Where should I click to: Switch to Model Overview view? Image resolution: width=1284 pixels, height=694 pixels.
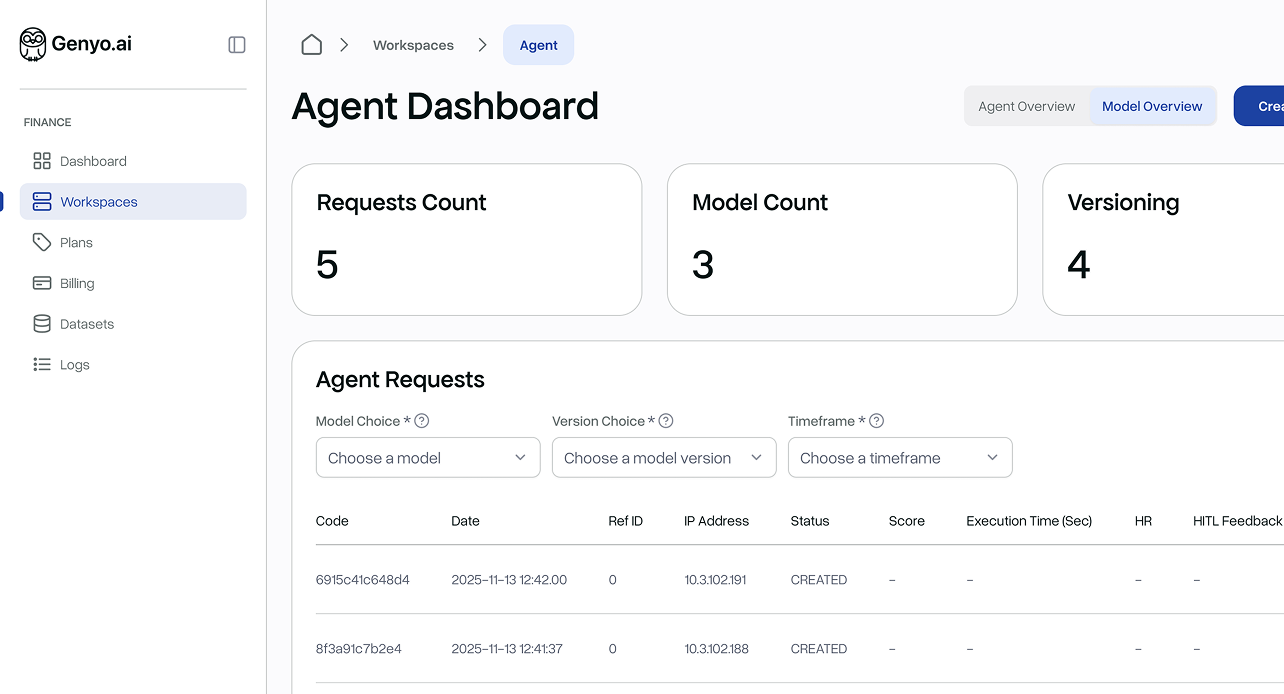tap(1152, 106)
